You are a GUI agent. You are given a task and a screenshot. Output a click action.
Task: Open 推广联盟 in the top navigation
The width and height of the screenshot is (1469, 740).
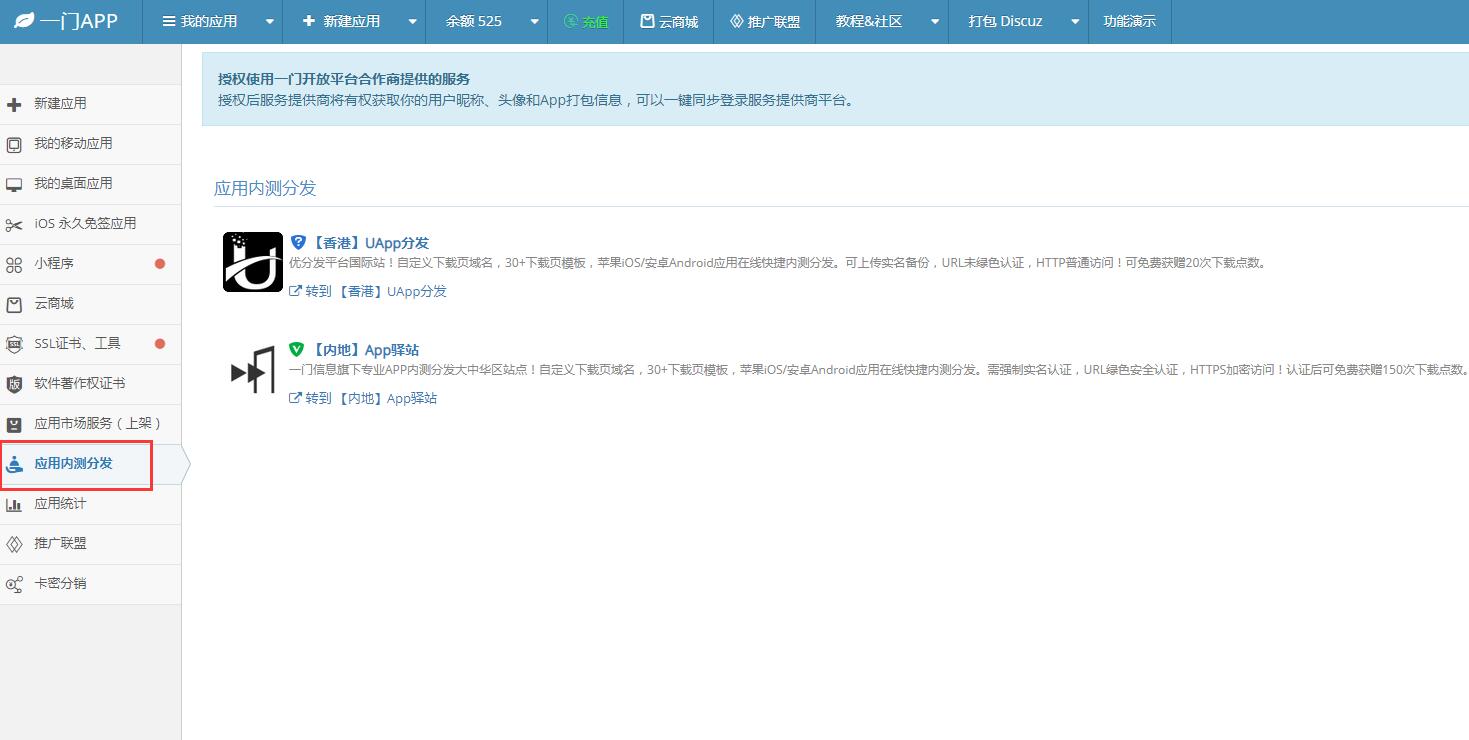point(765,21)
